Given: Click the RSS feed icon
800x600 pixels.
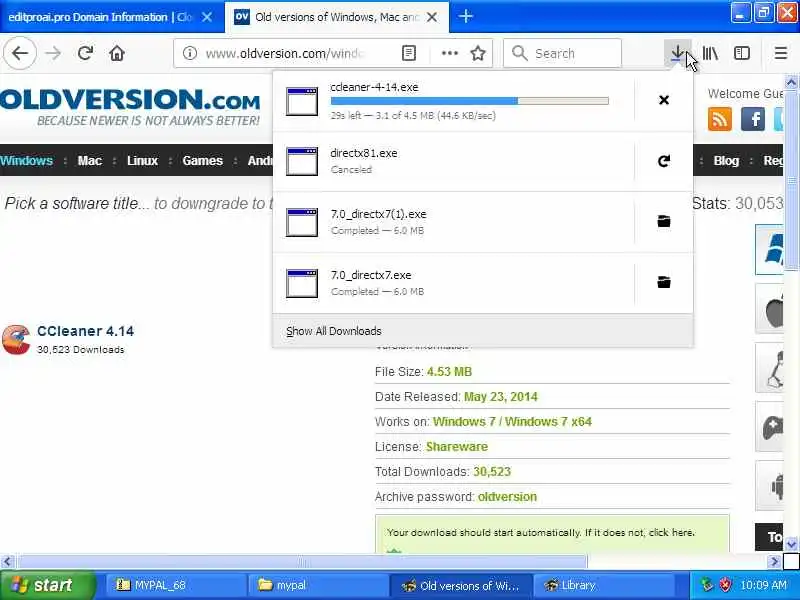Looking at the screenshot, I should 719,119.
